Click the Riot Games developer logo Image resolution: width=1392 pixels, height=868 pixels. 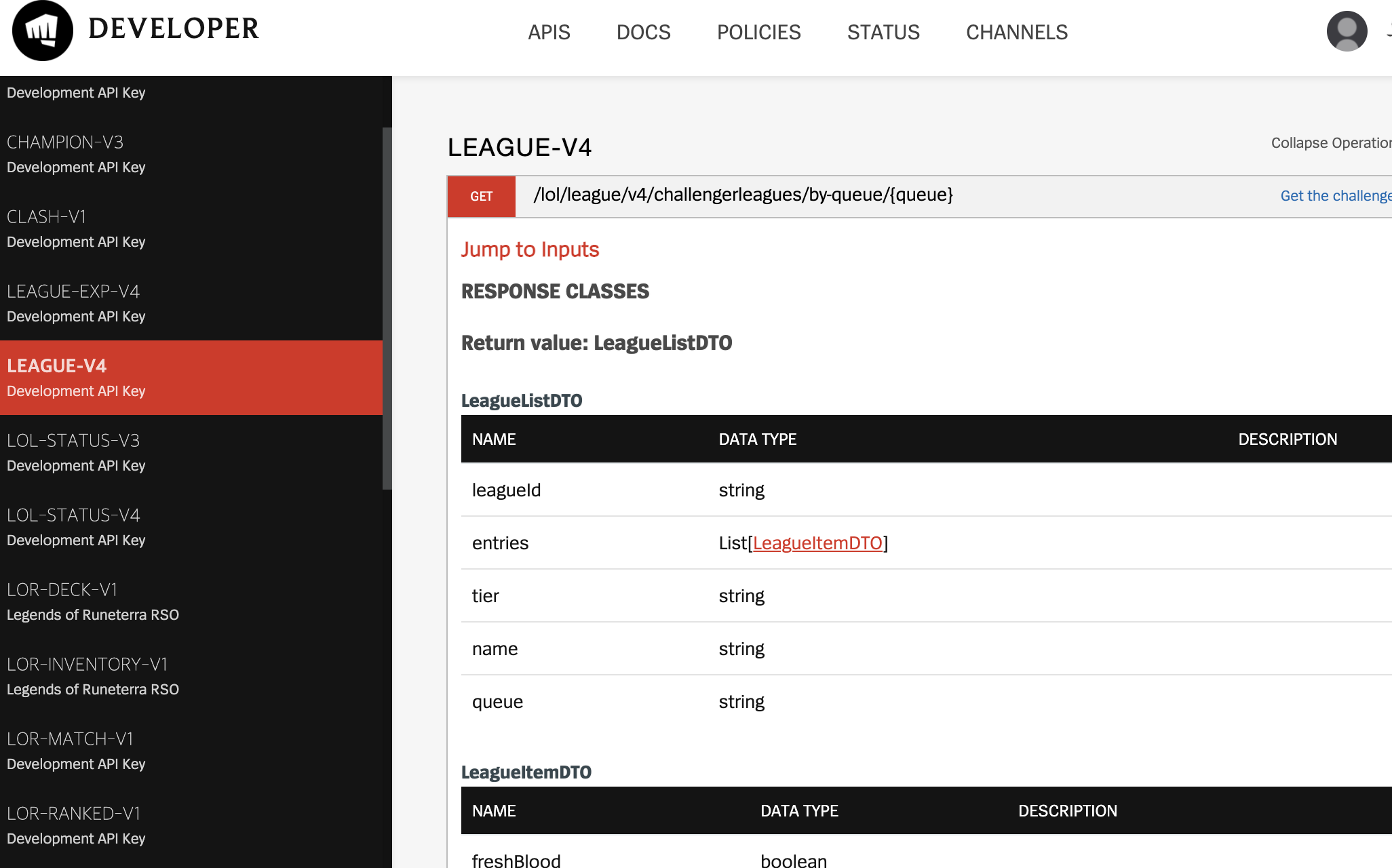(42, 30)
